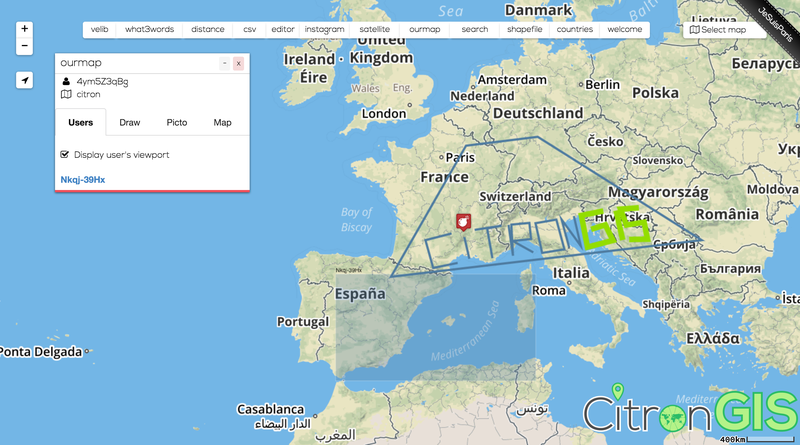Screen dimensions: 800x445
Task: Click the user icon beside 4ym5Z3qBg
Action: [66, 81]
